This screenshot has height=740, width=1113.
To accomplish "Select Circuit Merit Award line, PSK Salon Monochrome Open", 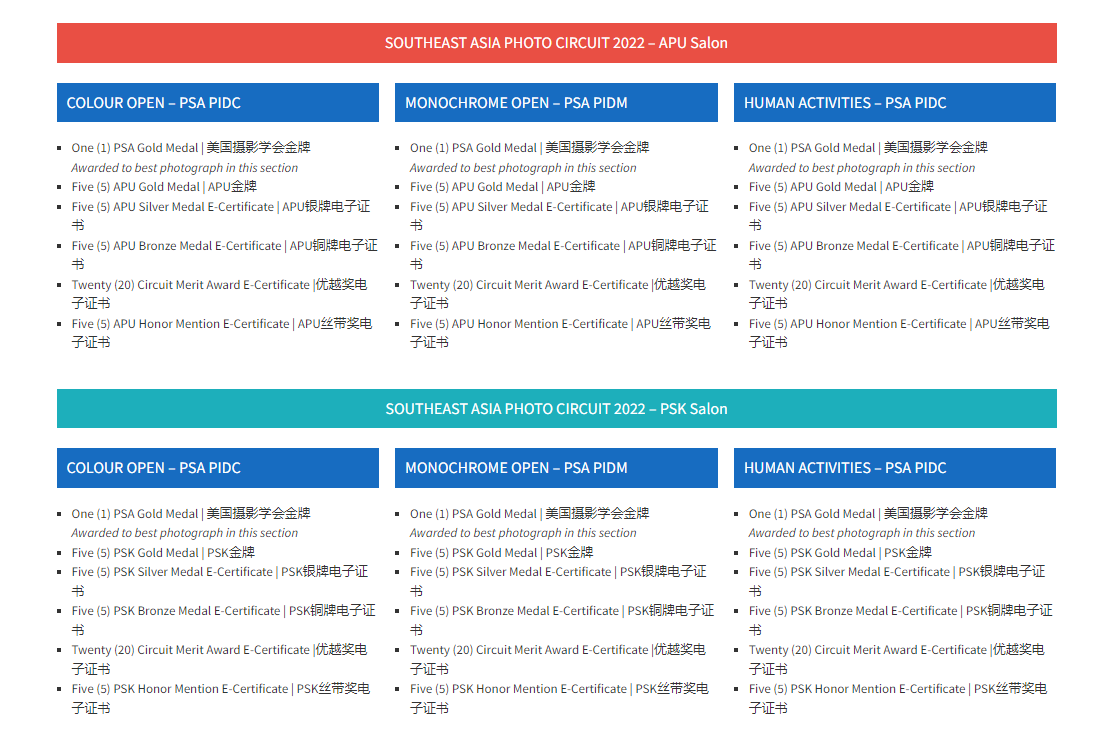I will coord(558,659).
